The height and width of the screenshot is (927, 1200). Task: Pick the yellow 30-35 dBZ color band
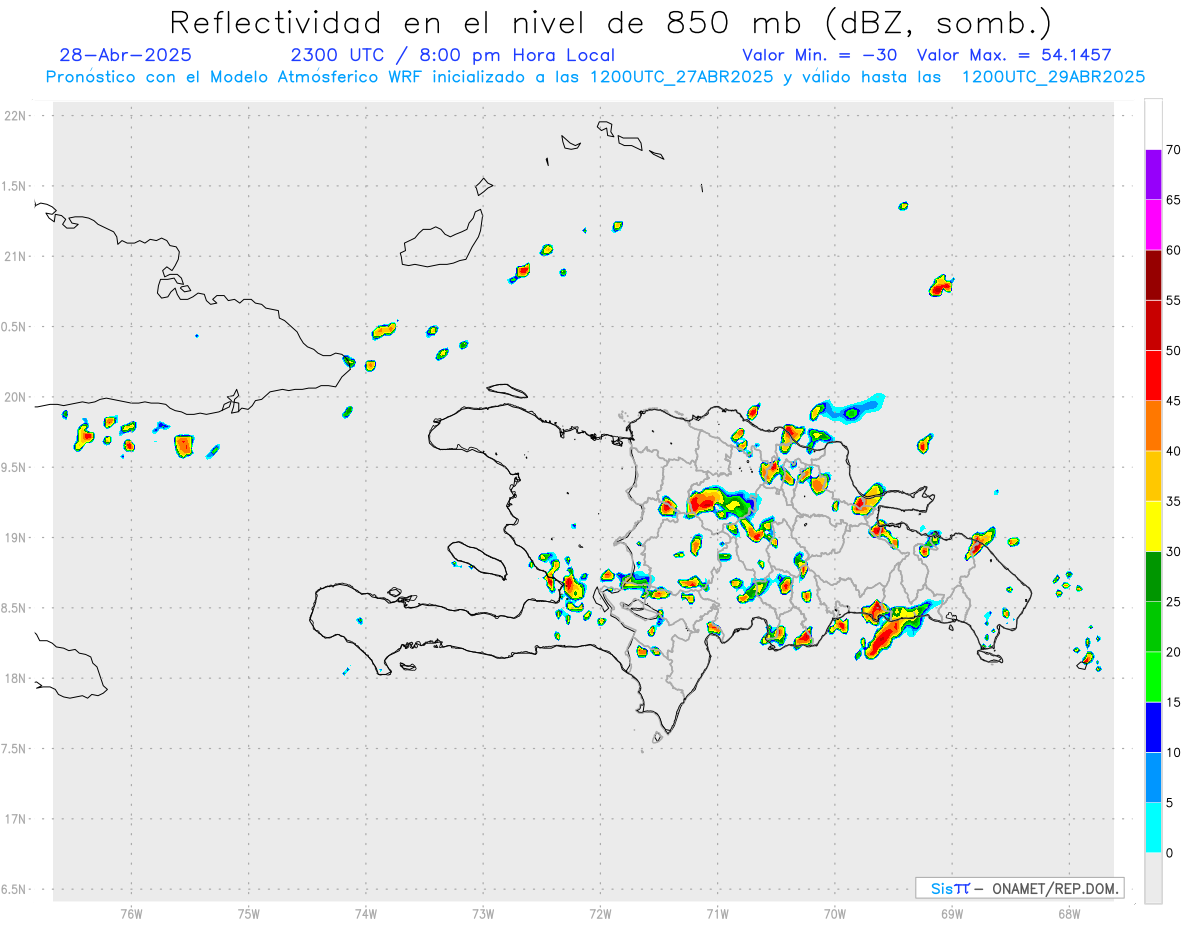pyautogui.click(x=1153, y=526)
